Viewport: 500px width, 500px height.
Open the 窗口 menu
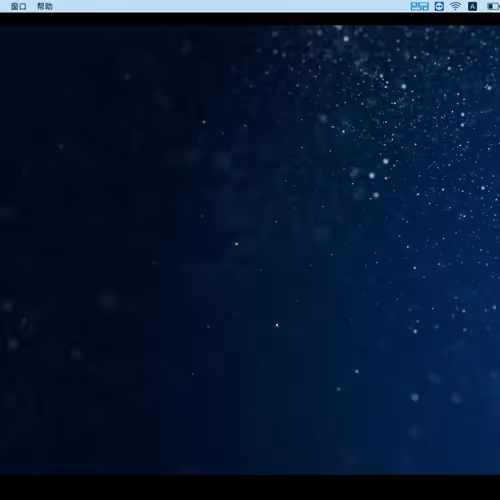coord(19,6)
